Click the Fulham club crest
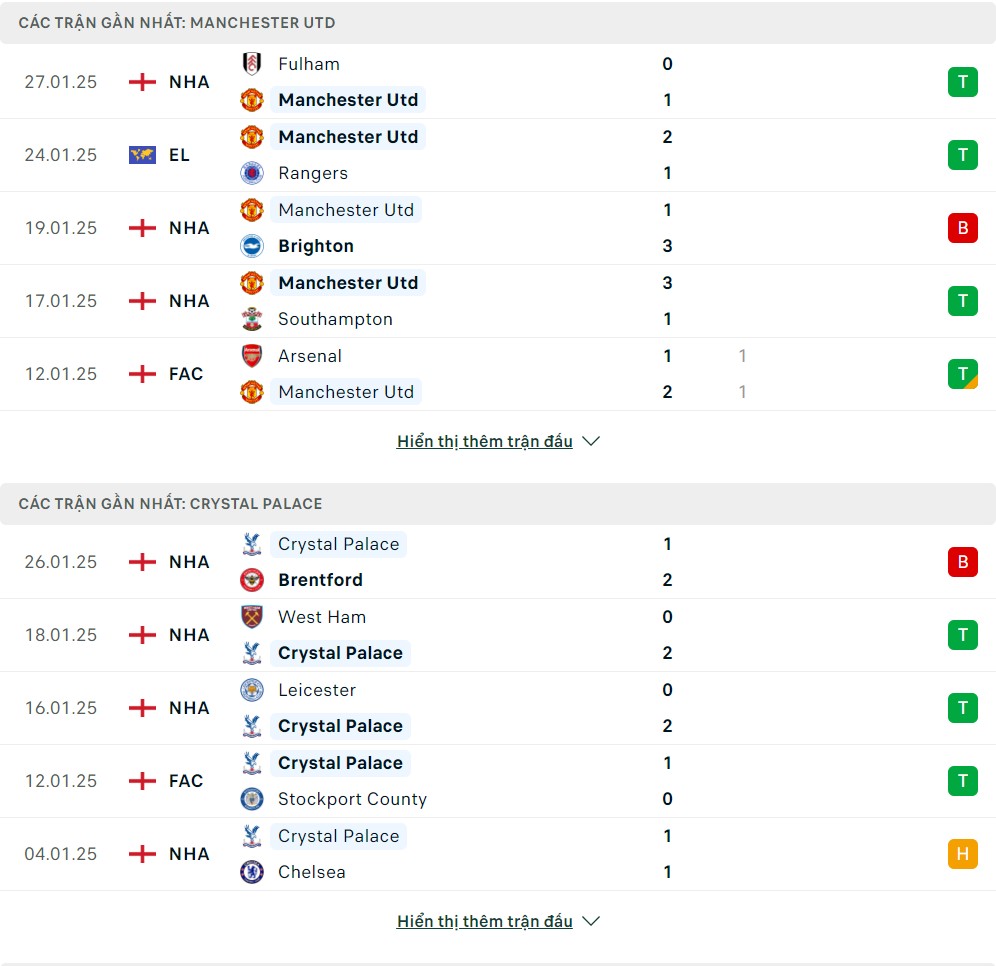 coord(252,64)
